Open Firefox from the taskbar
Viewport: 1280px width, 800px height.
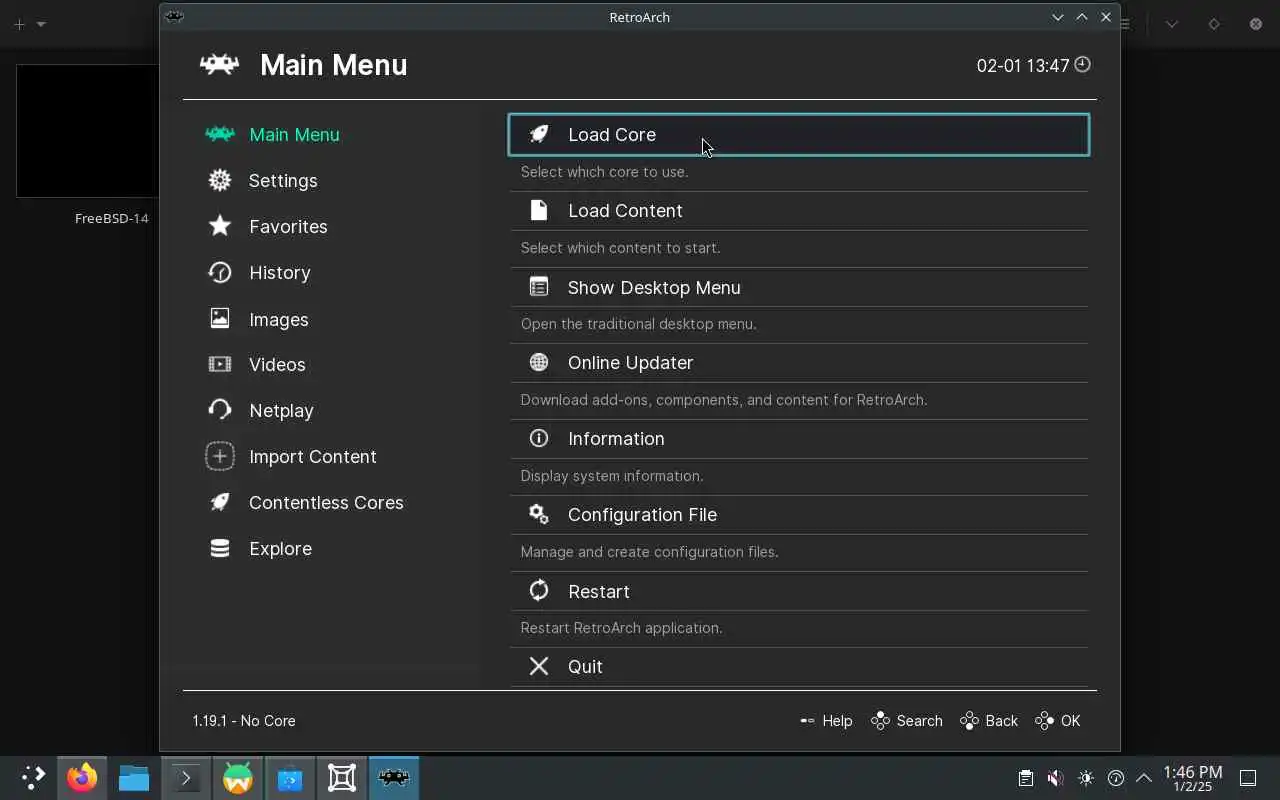point(82,778)
